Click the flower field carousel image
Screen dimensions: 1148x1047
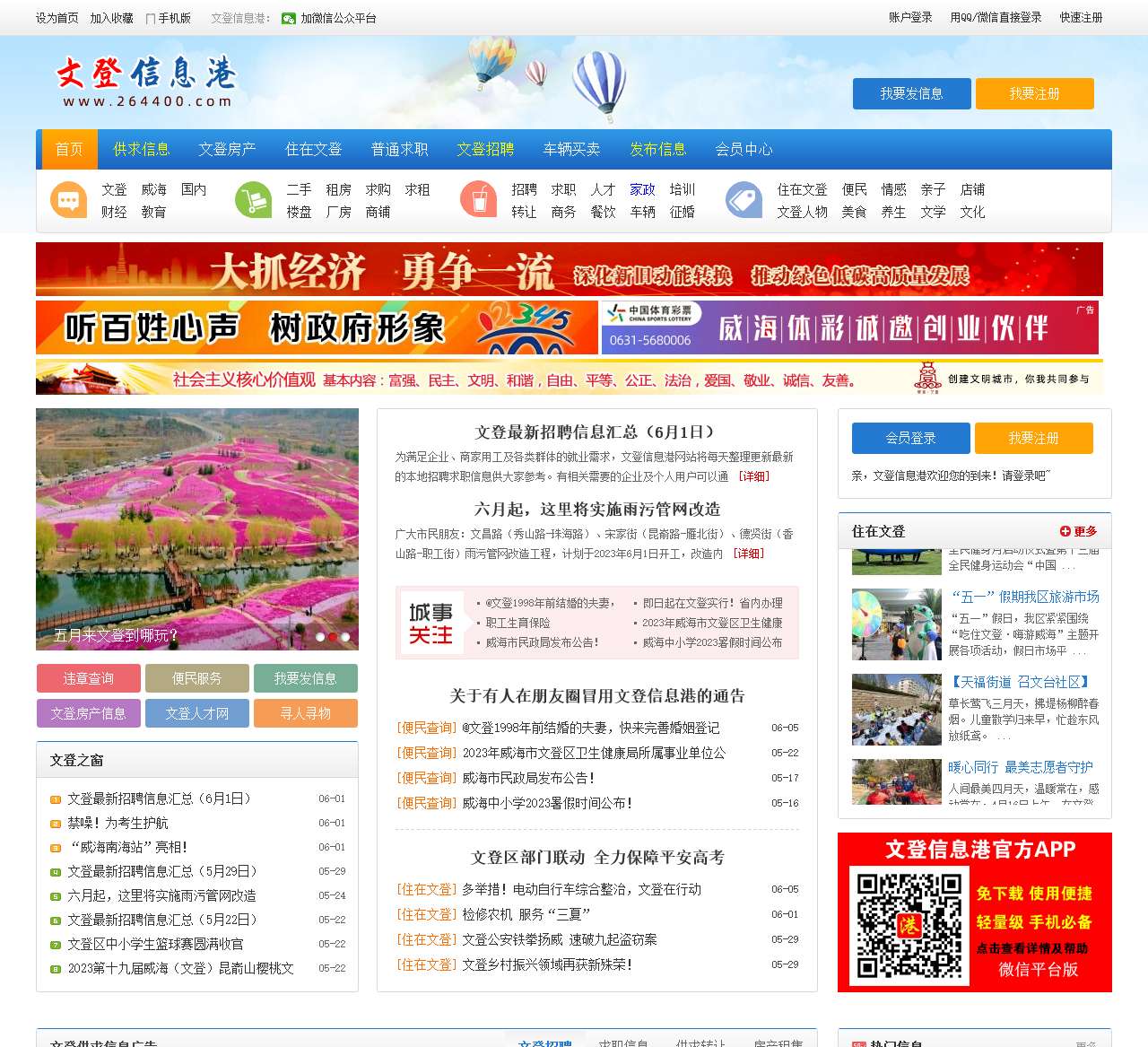click(196, 528)
